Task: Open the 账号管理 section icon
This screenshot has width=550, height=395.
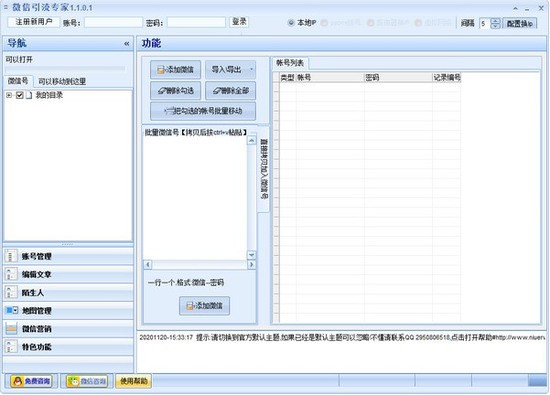Action: point(11,256)
